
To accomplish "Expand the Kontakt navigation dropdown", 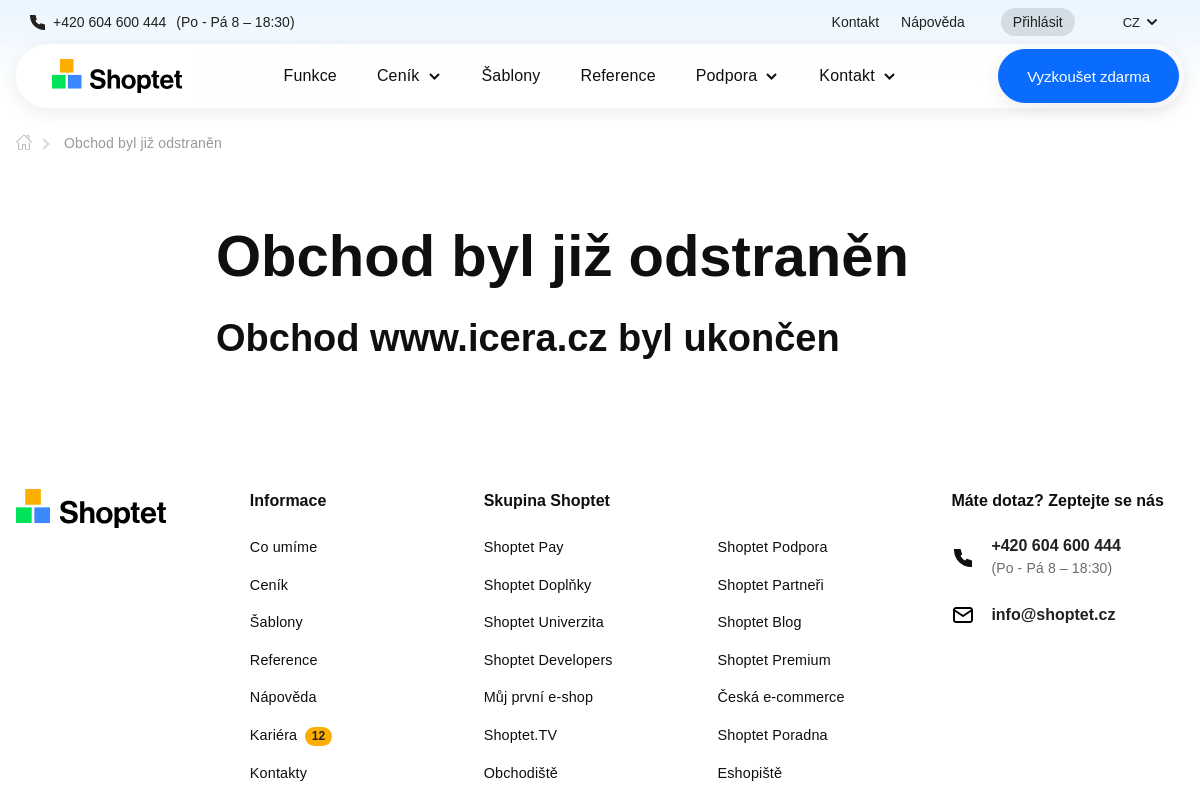I will (856, 75).
